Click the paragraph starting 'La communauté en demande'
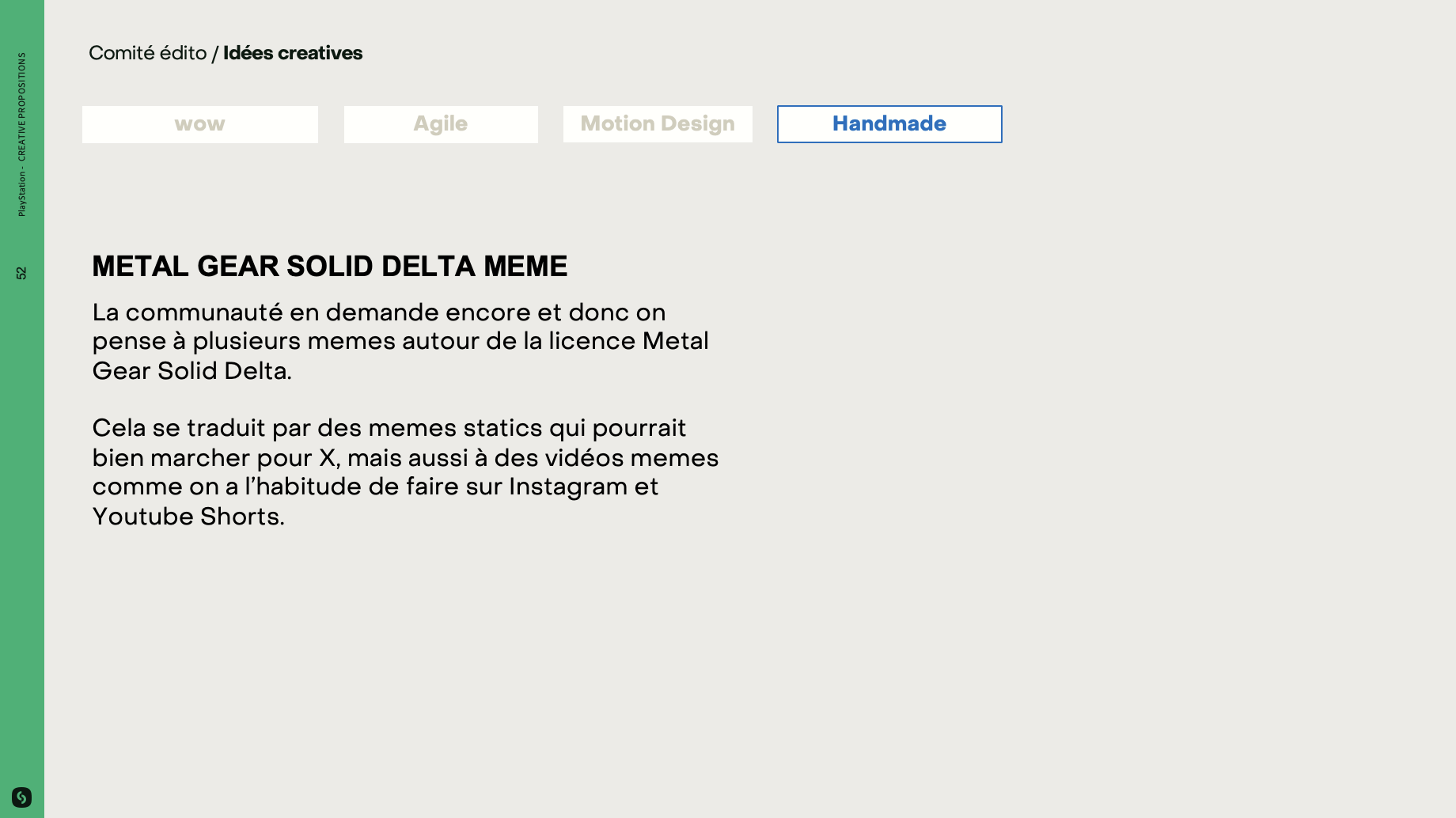Image resolution: width=1456 pixels, height=818 pixels. click(x=400, y=341)
